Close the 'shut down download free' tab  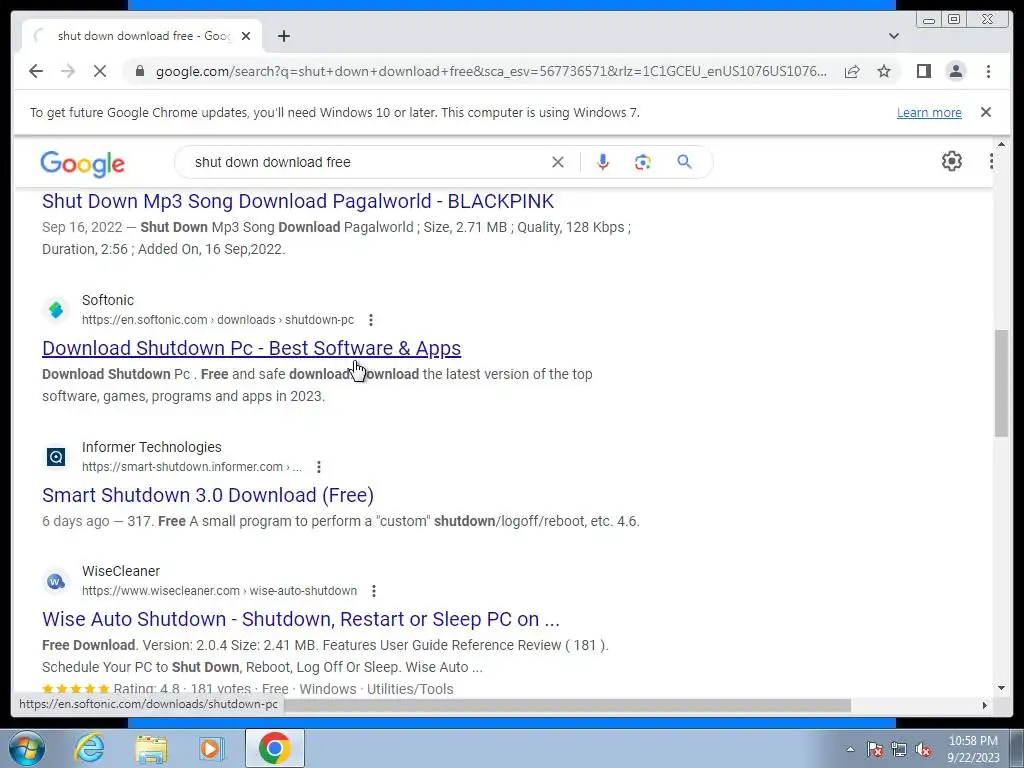click(246, 36)
